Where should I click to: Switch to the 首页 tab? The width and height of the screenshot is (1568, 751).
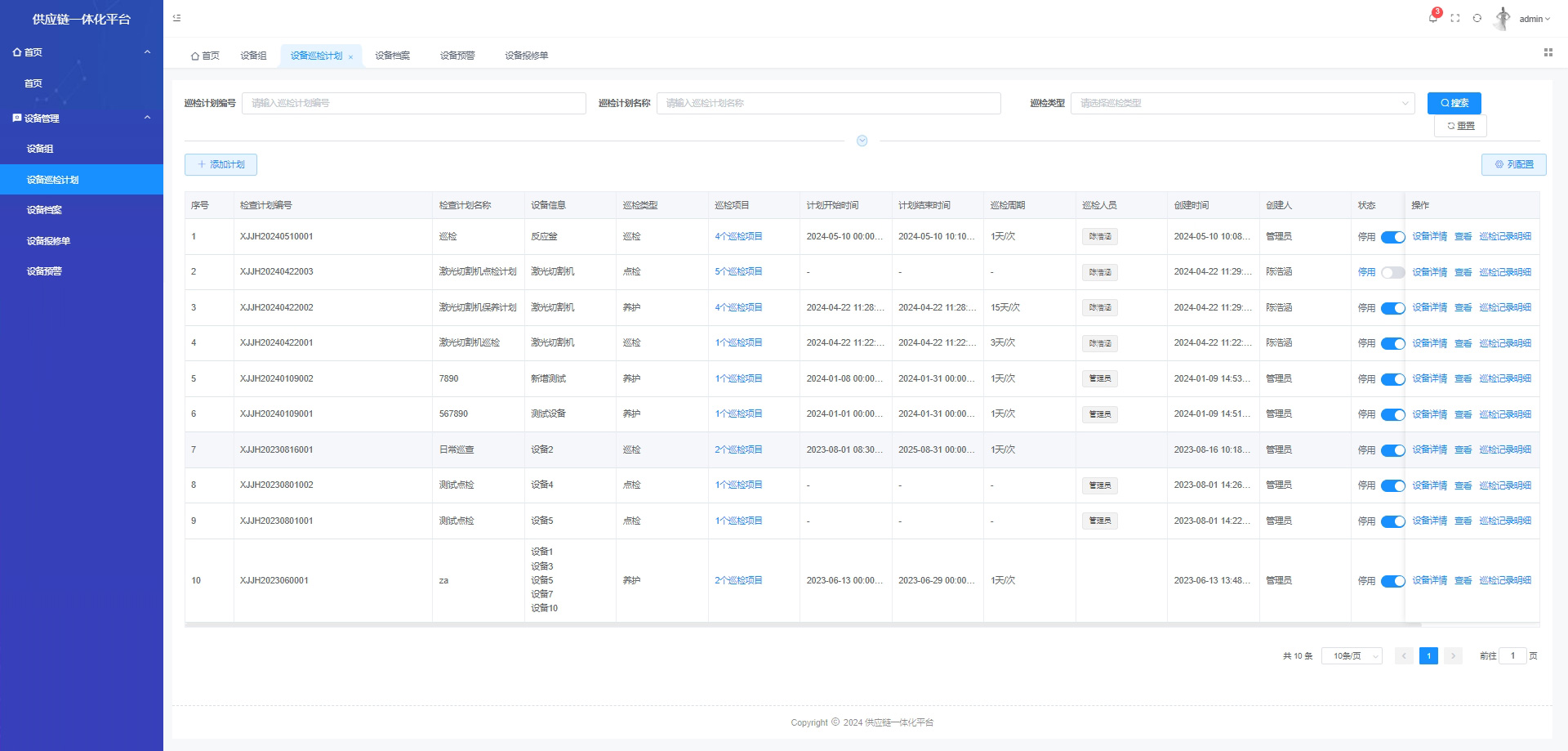(x=205, y=56)
